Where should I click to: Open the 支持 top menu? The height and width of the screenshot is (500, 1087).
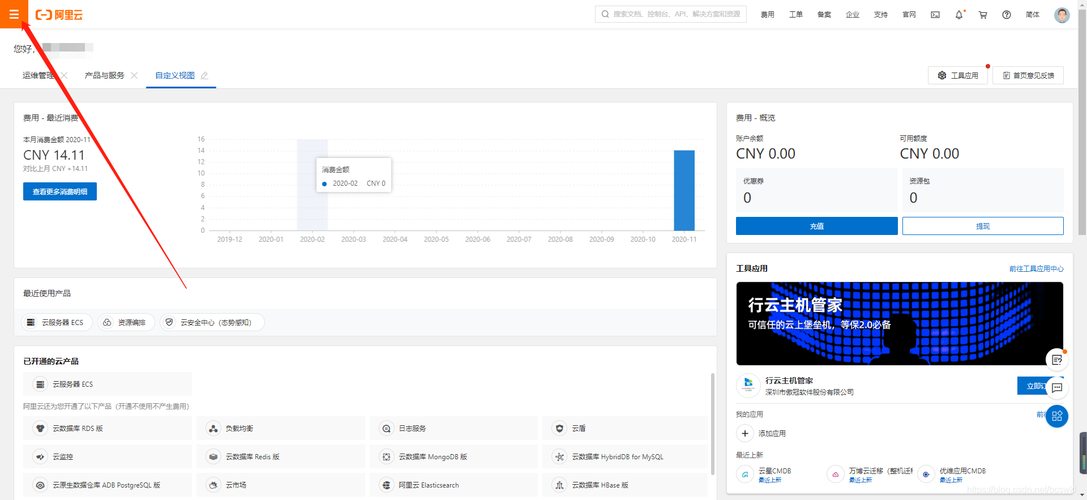pos(880,15)
